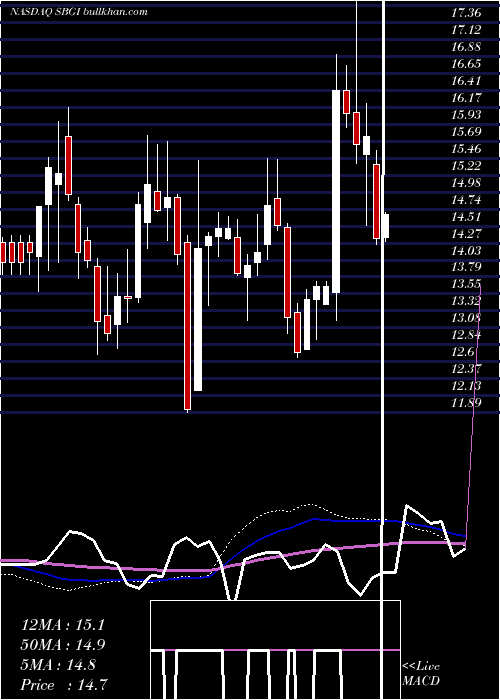The image size is (500, 700).
Task: Click the magenta spike line at right edge
Action: click(x=474, y=415)
